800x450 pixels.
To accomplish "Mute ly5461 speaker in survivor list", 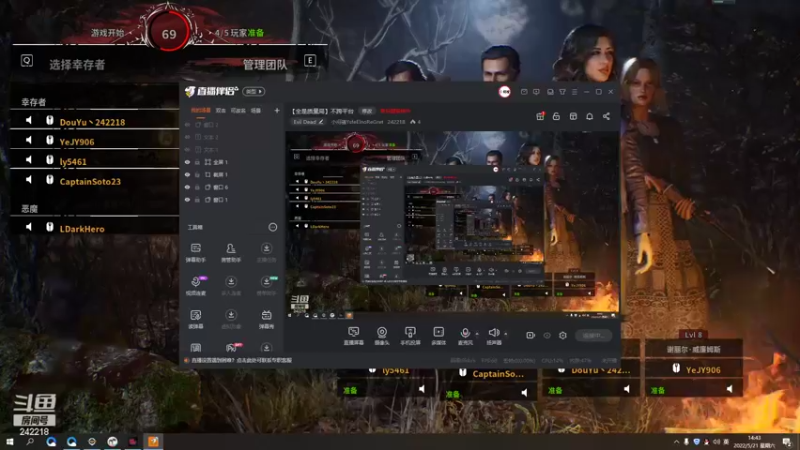I will (x=29, y=160).
